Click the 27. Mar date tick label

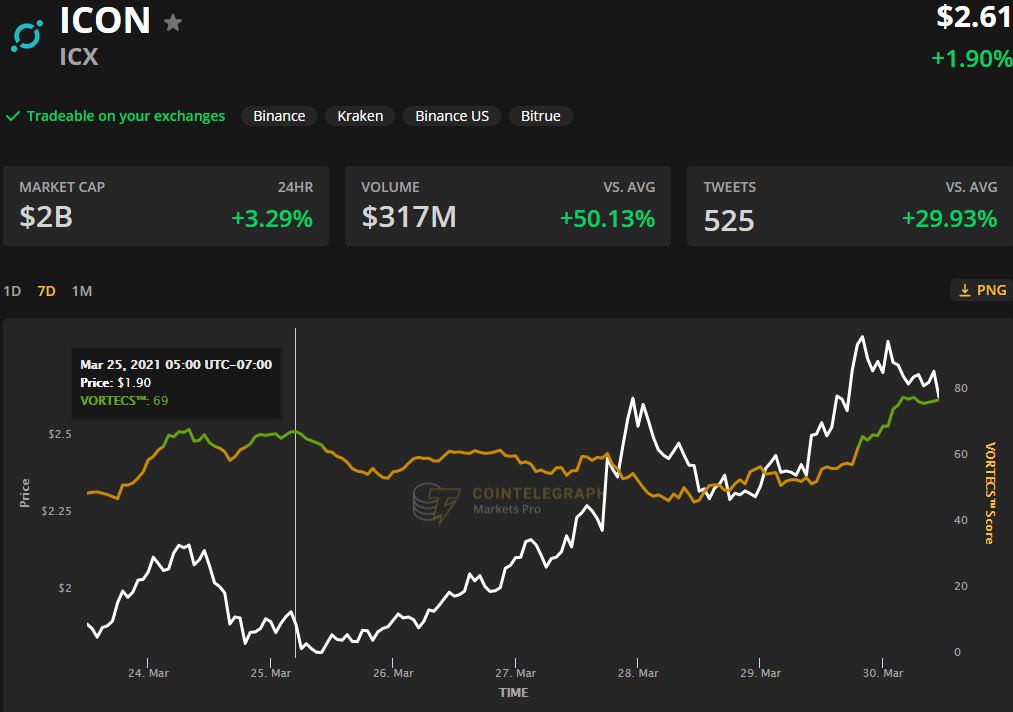pyautogui.click(x=516, y=673)
